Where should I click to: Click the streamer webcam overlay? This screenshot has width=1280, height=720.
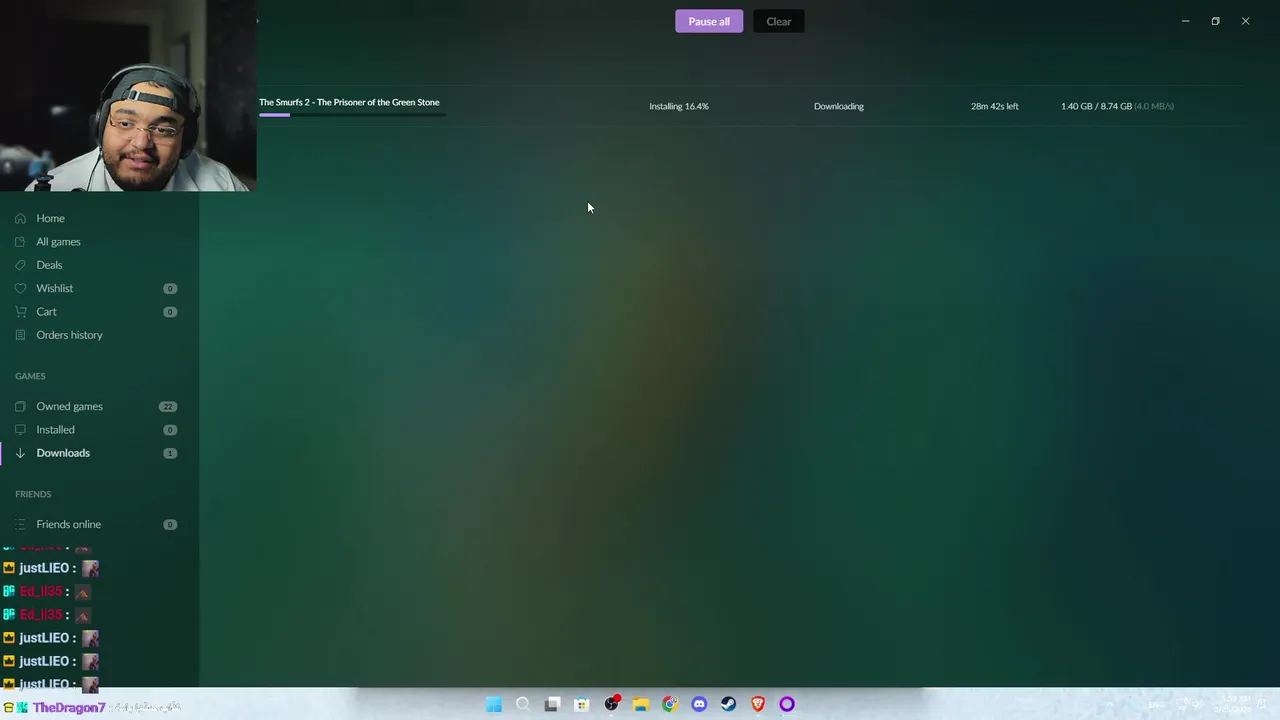coord(128,96)
